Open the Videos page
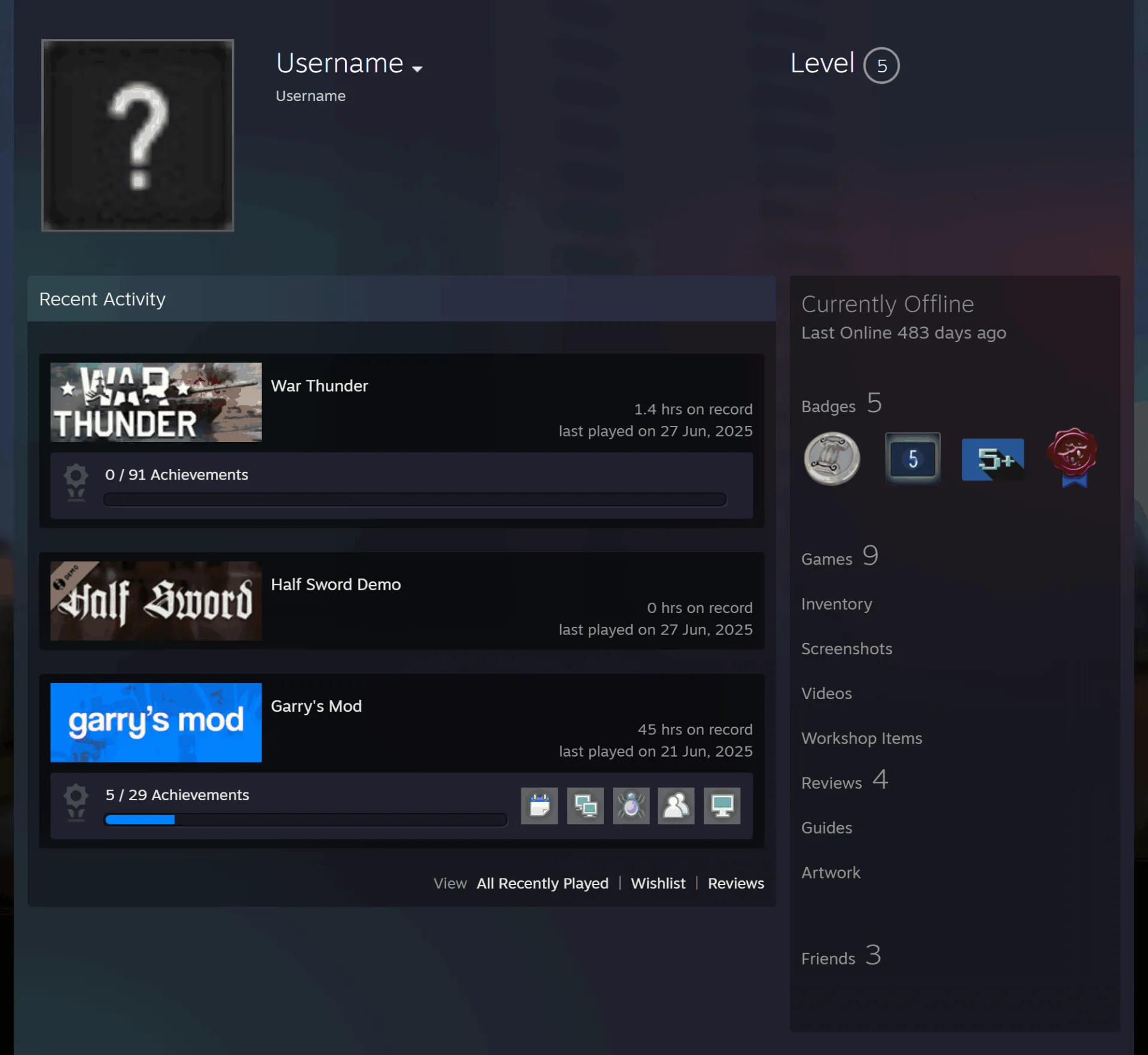The width and height of the screenshot is (1148, 1055). 826,694
